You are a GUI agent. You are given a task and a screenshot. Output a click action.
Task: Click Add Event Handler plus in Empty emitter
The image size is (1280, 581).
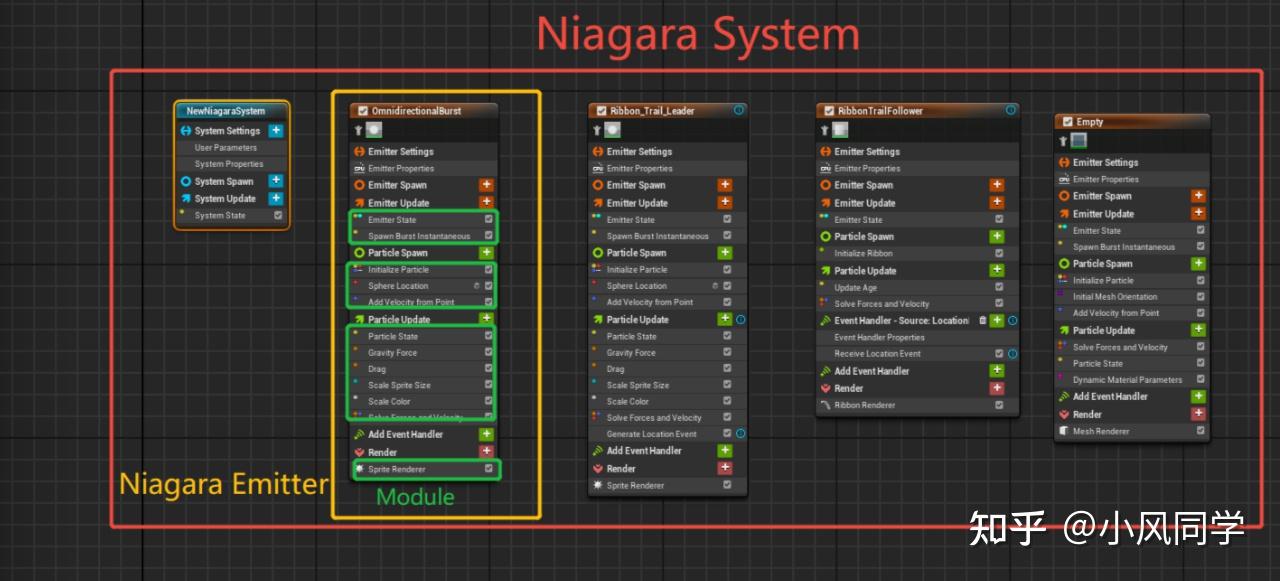tap(1198, 397)
